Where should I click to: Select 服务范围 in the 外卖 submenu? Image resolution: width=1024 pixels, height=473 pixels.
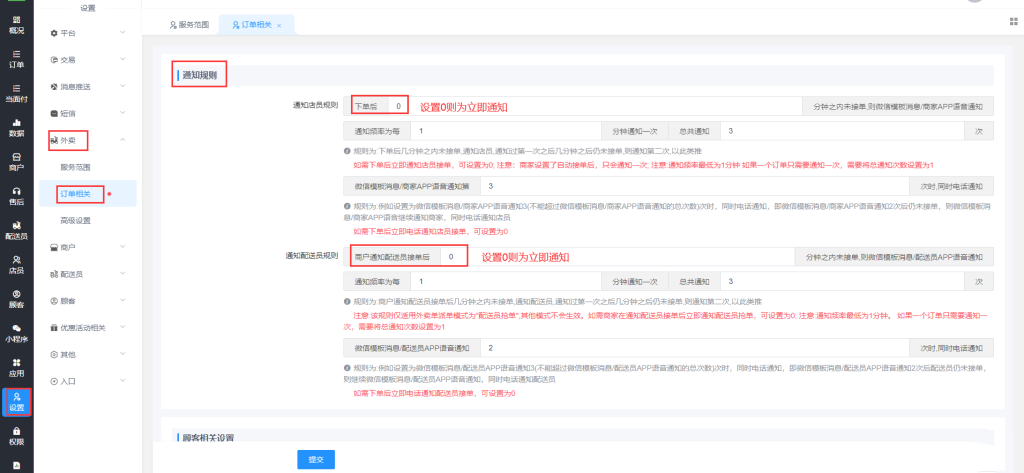coord(76,166)
